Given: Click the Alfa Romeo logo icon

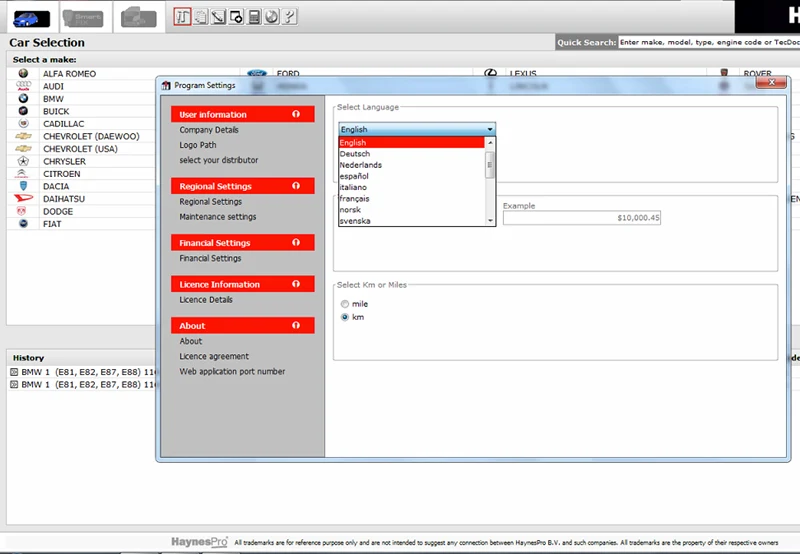Looking at the screenshot, I should (x=23, y=73).
